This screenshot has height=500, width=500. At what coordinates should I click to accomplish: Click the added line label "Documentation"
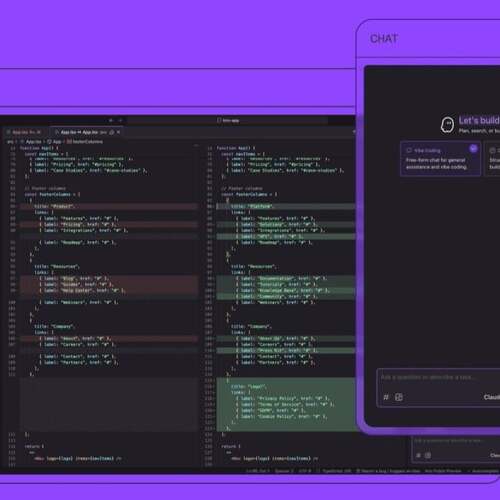pos(285,278)
